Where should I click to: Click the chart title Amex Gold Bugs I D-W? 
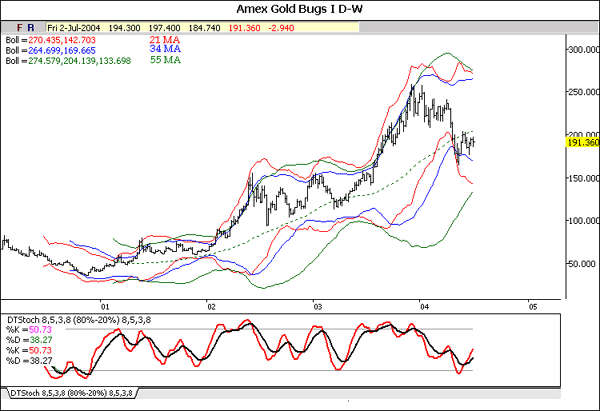pyautogui.click(x=299, y=9)
